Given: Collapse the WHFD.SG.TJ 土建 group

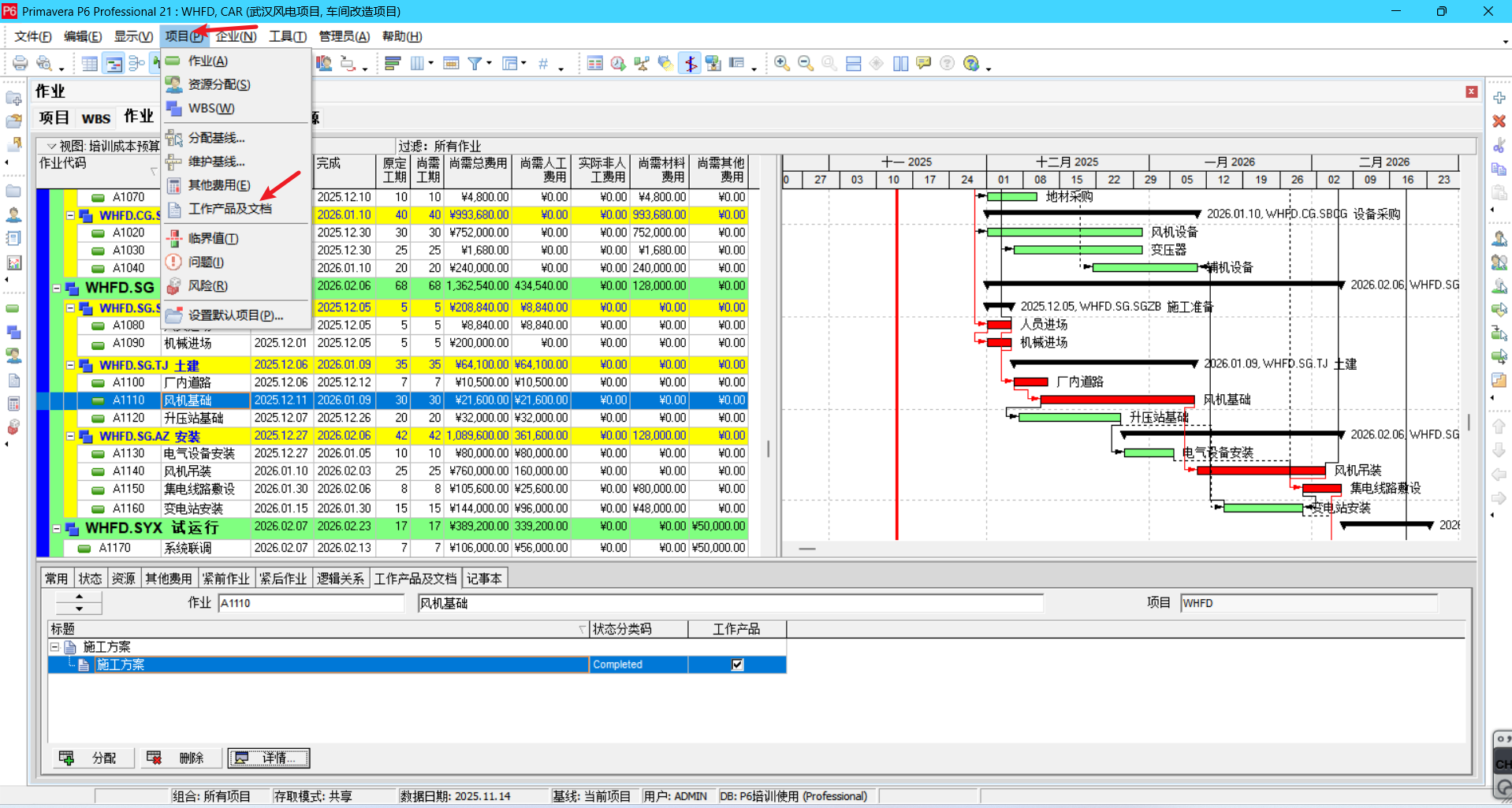Looking at the screenshot, I should click(x=70, y=365).
